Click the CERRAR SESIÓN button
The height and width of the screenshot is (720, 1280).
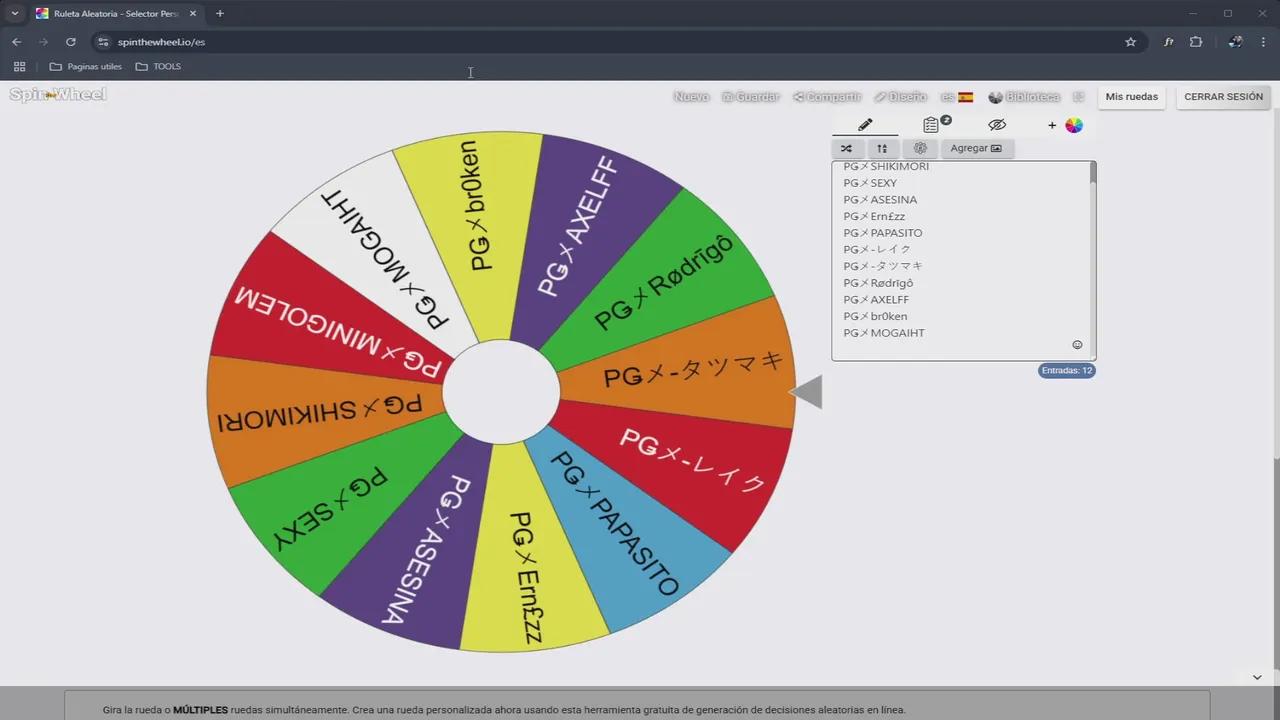pyautogui.click(x=1223, y=97)
